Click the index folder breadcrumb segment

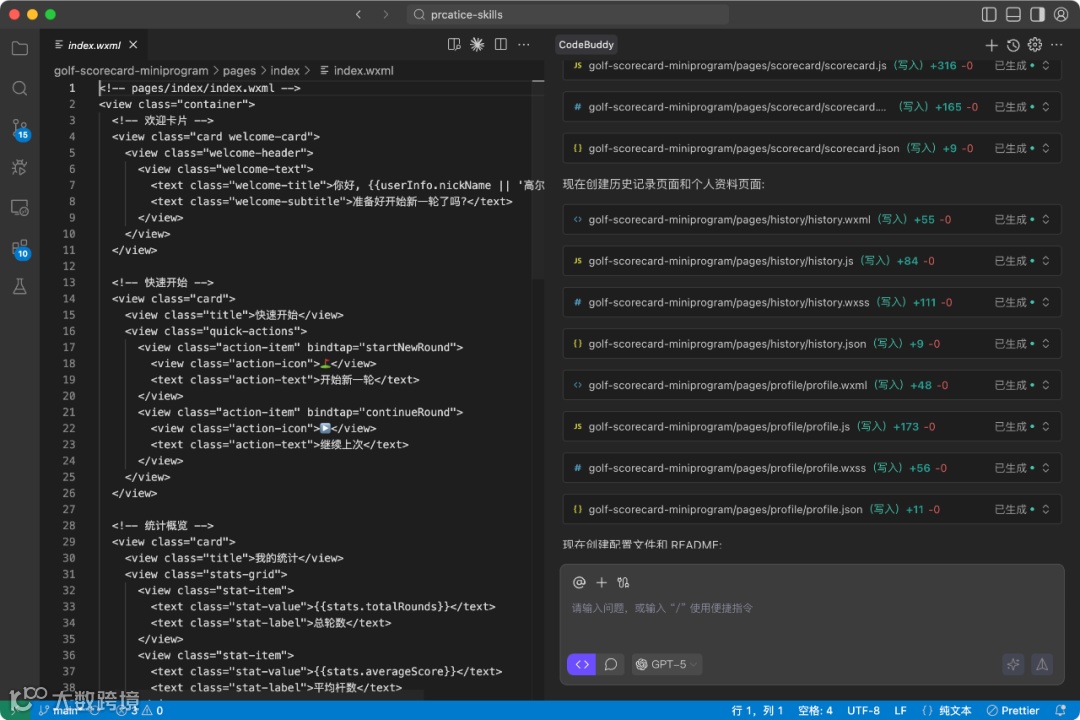point(284,70)
